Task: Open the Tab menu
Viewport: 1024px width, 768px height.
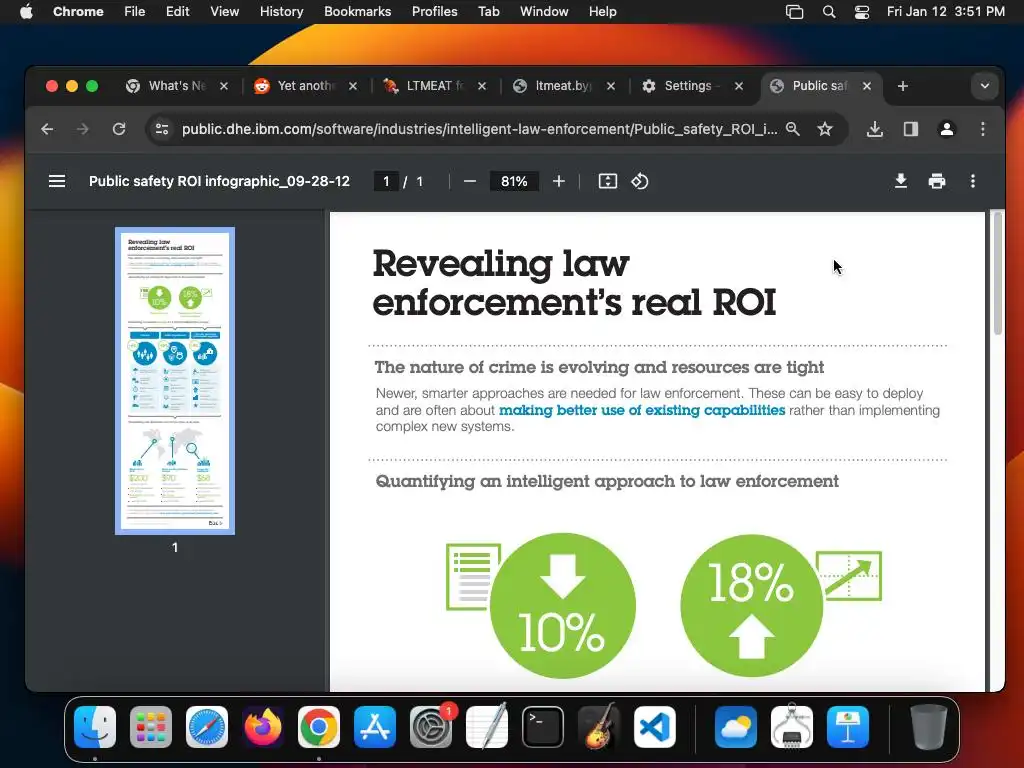Action: click(x=488, y=11)
